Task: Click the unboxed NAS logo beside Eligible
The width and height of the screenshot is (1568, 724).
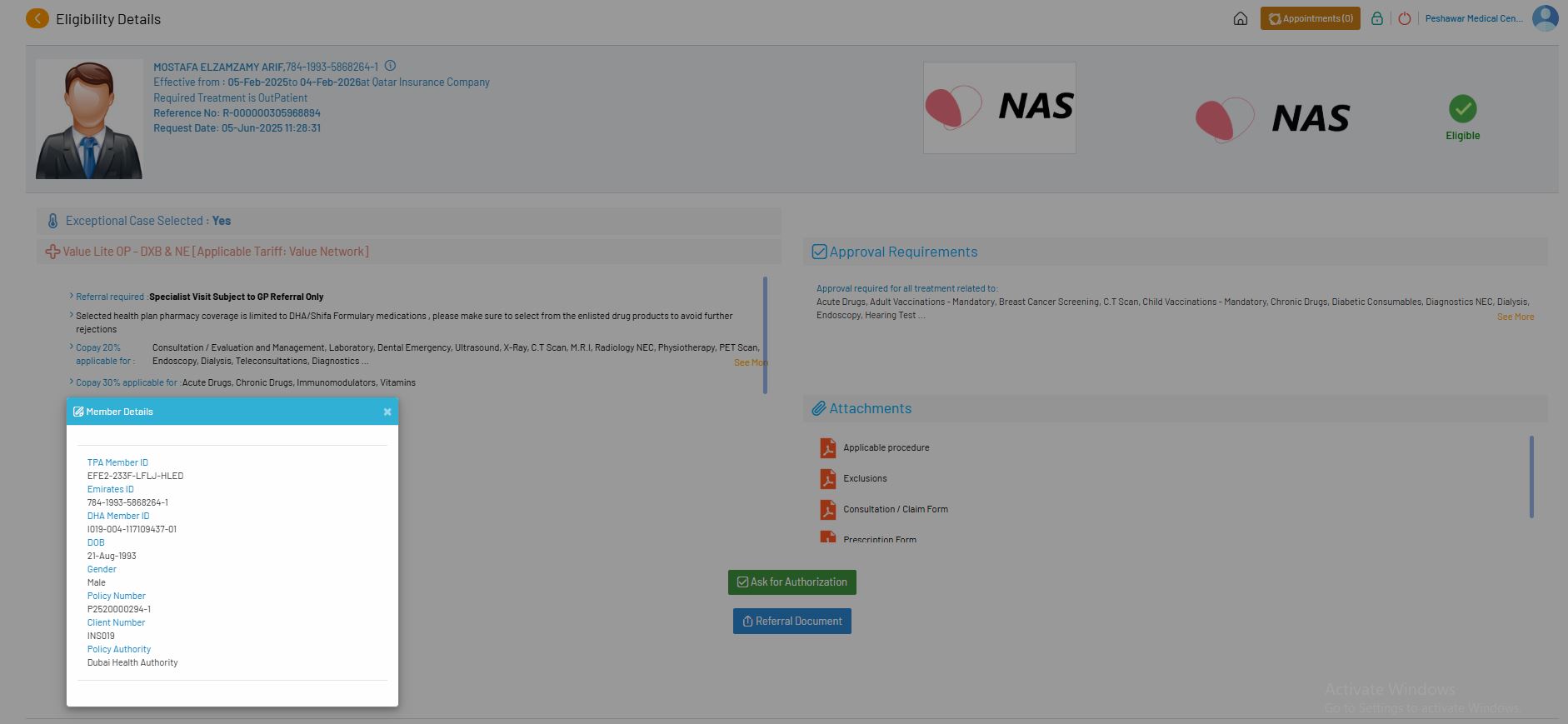Action: click(1272, 119)
